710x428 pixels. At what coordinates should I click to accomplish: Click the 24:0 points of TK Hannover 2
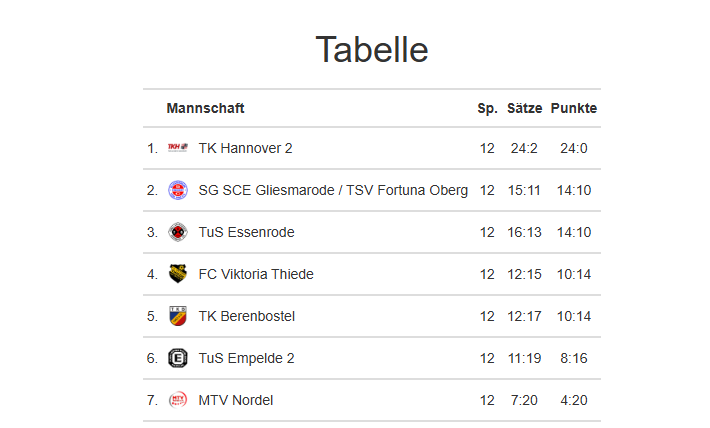(x=573, y=148)
